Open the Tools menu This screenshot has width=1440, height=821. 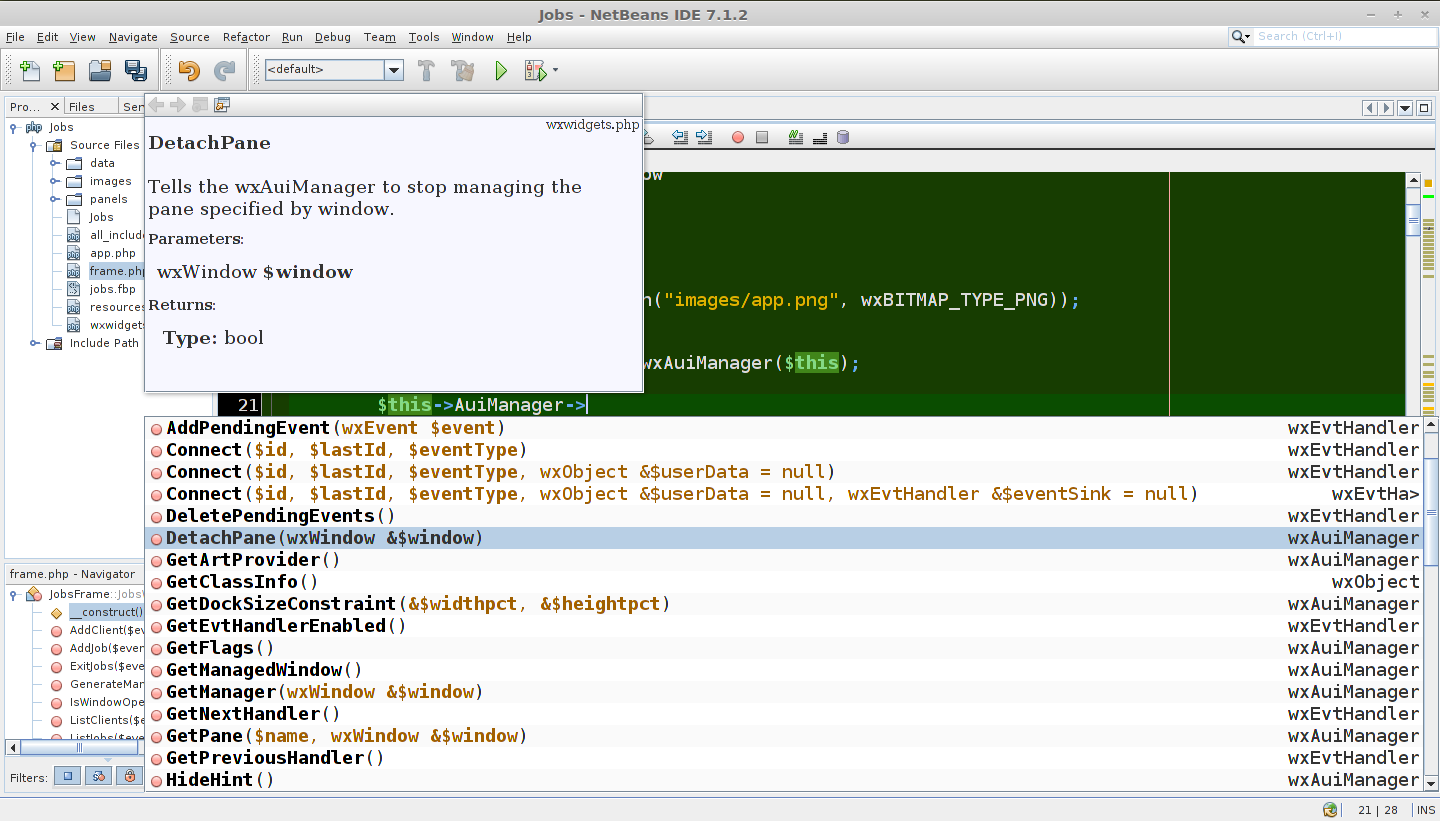(424, 37)
